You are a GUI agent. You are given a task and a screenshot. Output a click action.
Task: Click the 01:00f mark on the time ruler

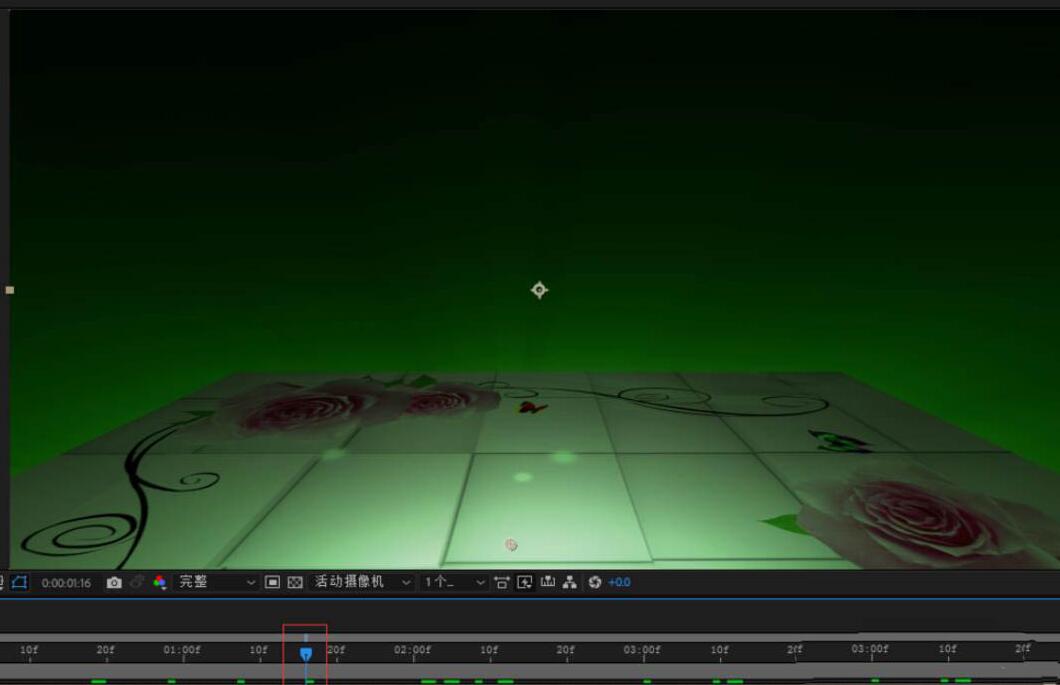[x=182, y=650]
